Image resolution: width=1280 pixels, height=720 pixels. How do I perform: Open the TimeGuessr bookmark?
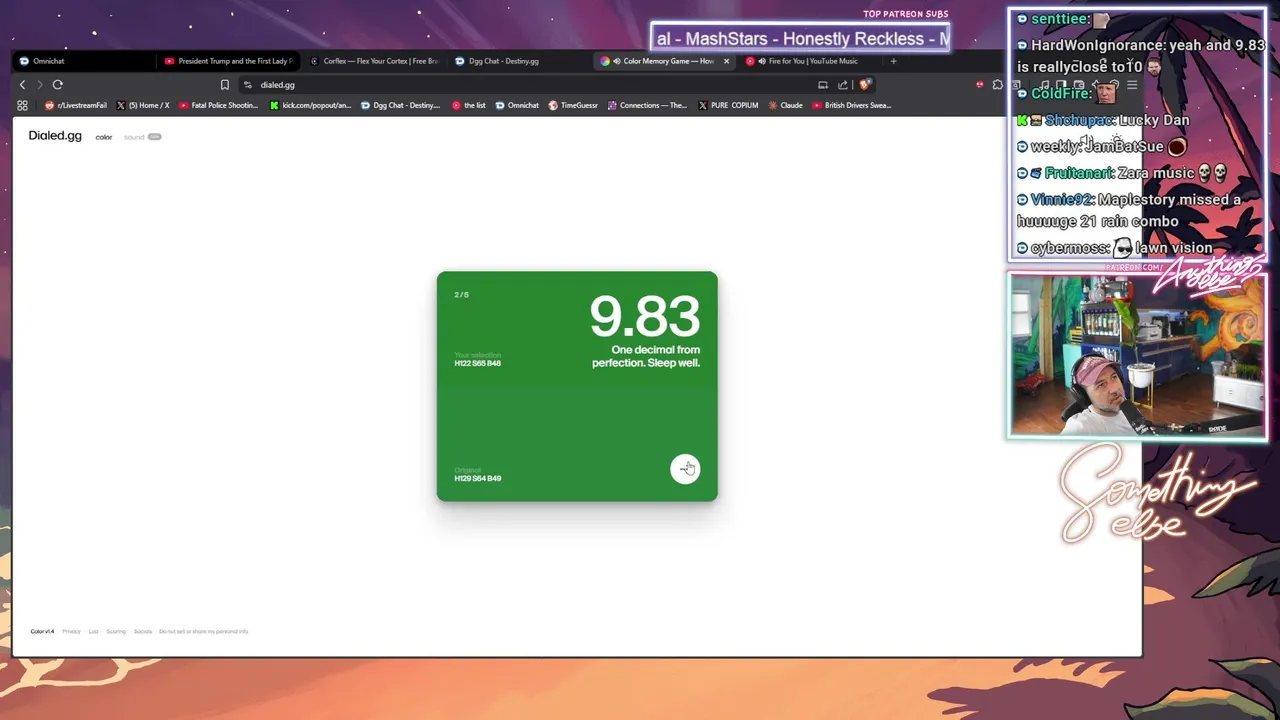(x=572, y=105)
